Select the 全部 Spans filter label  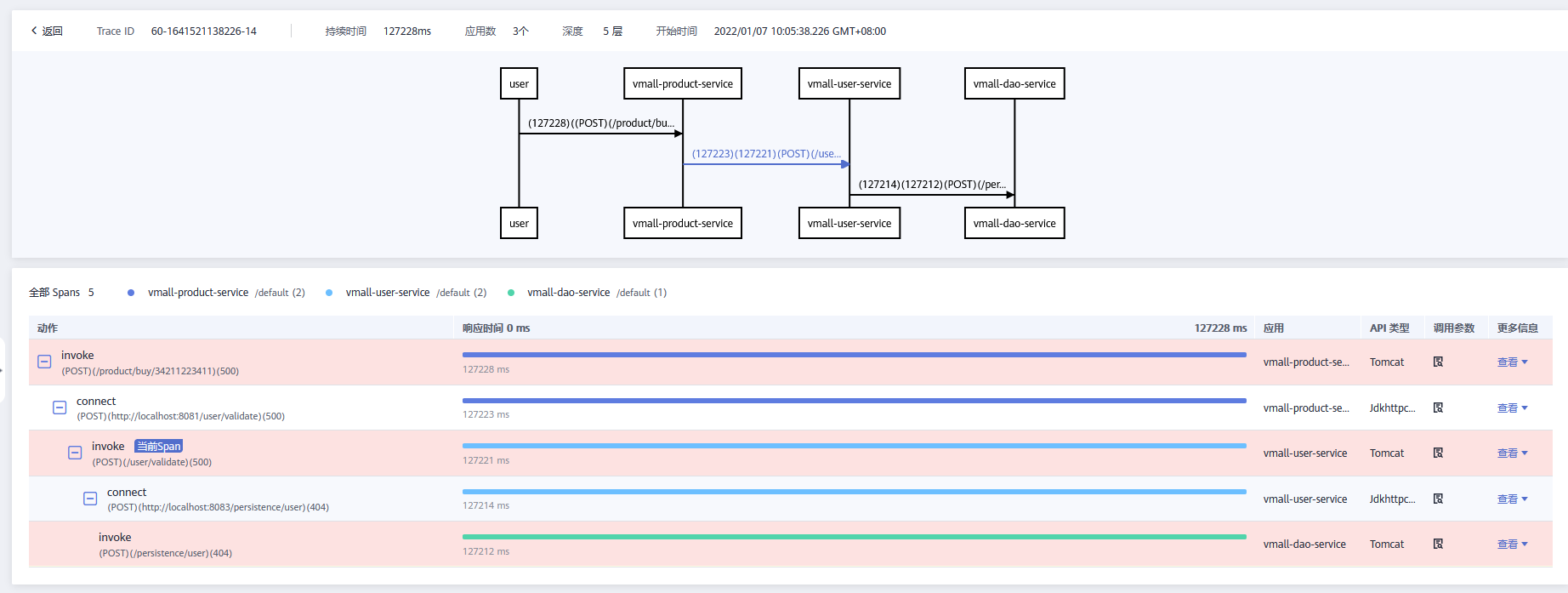54,293
